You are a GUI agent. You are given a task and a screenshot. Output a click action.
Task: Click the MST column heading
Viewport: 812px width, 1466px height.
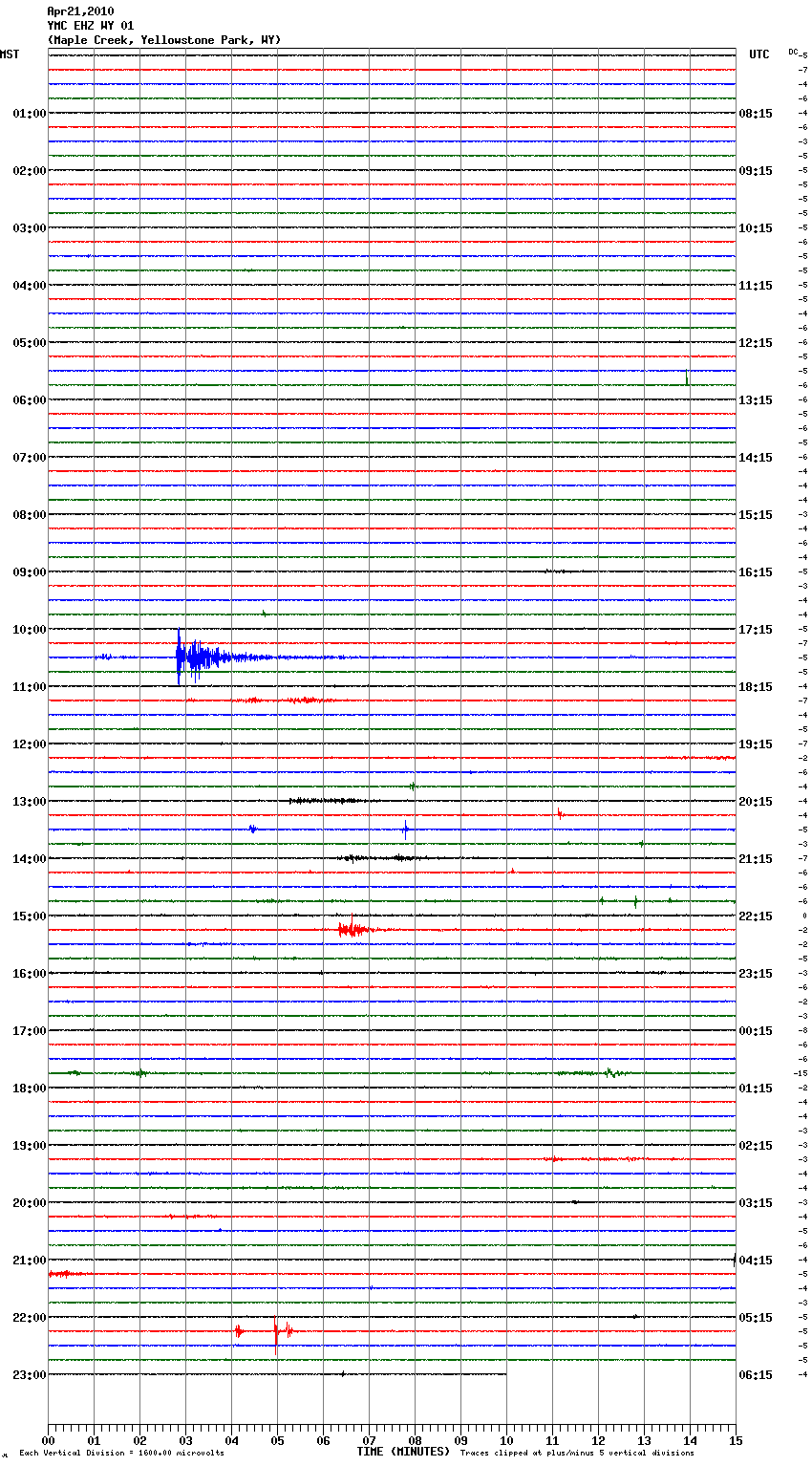(x=10, y=54)
